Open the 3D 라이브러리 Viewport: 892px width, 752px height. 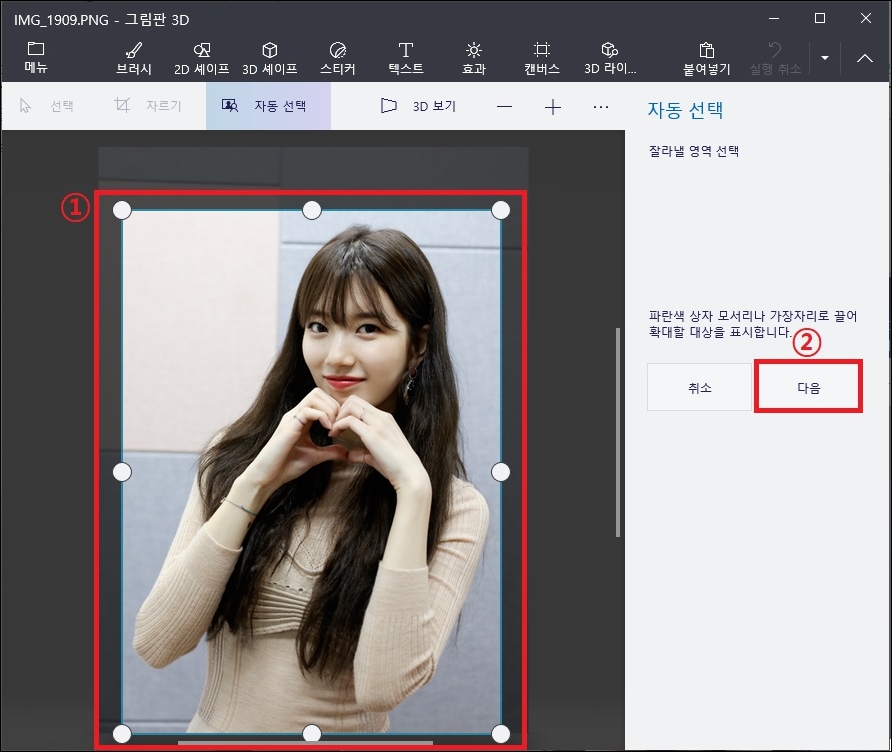(609, 57)
